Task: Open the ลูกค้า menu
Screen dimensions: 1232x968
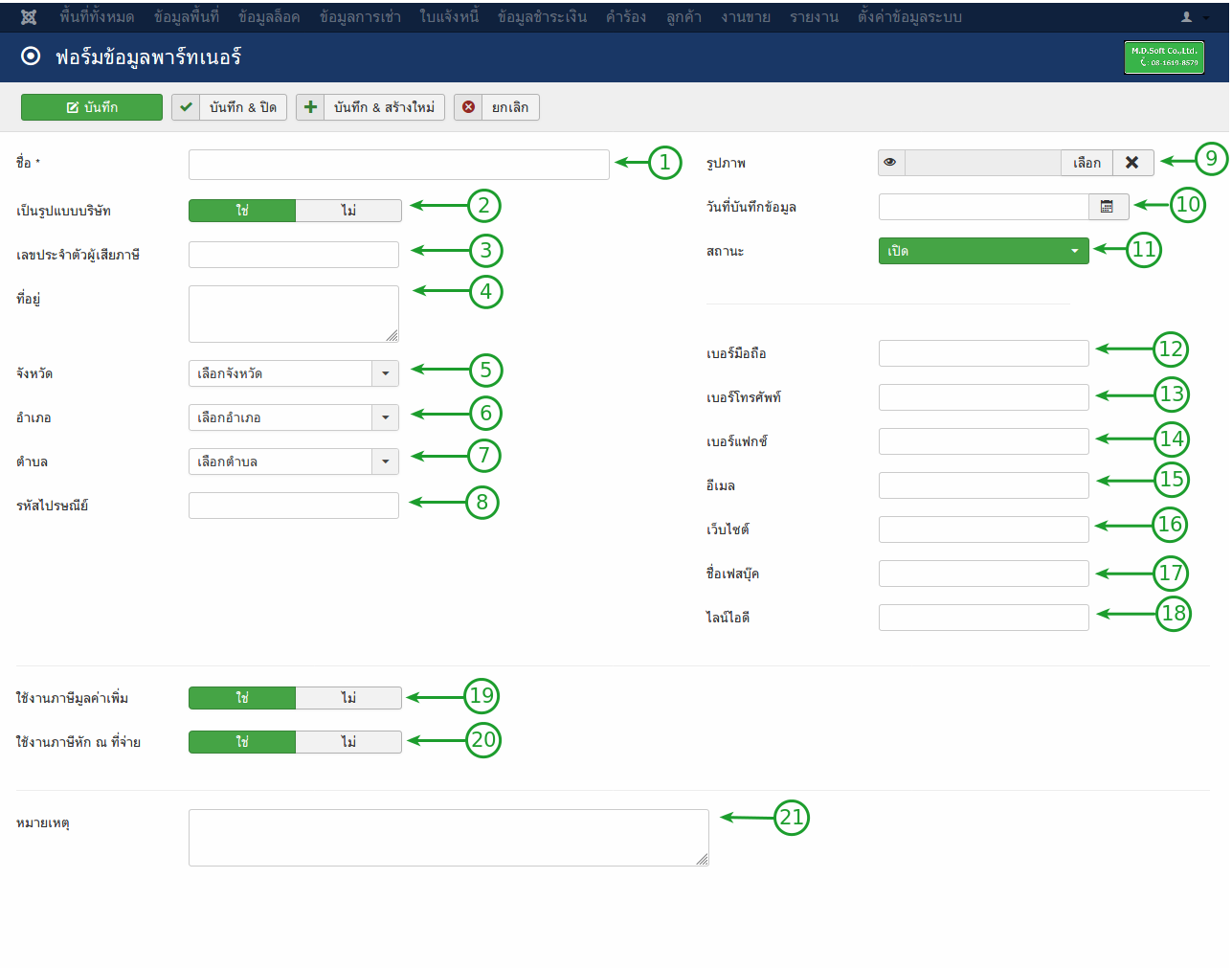Action: [683, 16]
